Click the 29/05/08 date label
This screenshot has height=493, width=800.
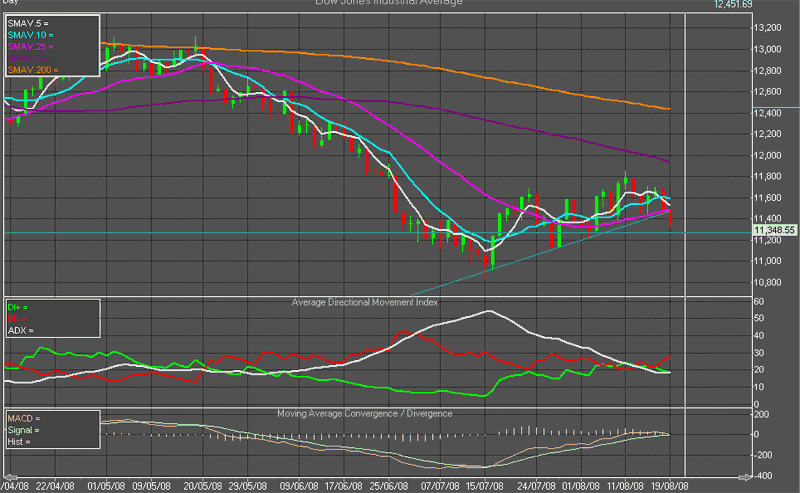tap(247, 486)
